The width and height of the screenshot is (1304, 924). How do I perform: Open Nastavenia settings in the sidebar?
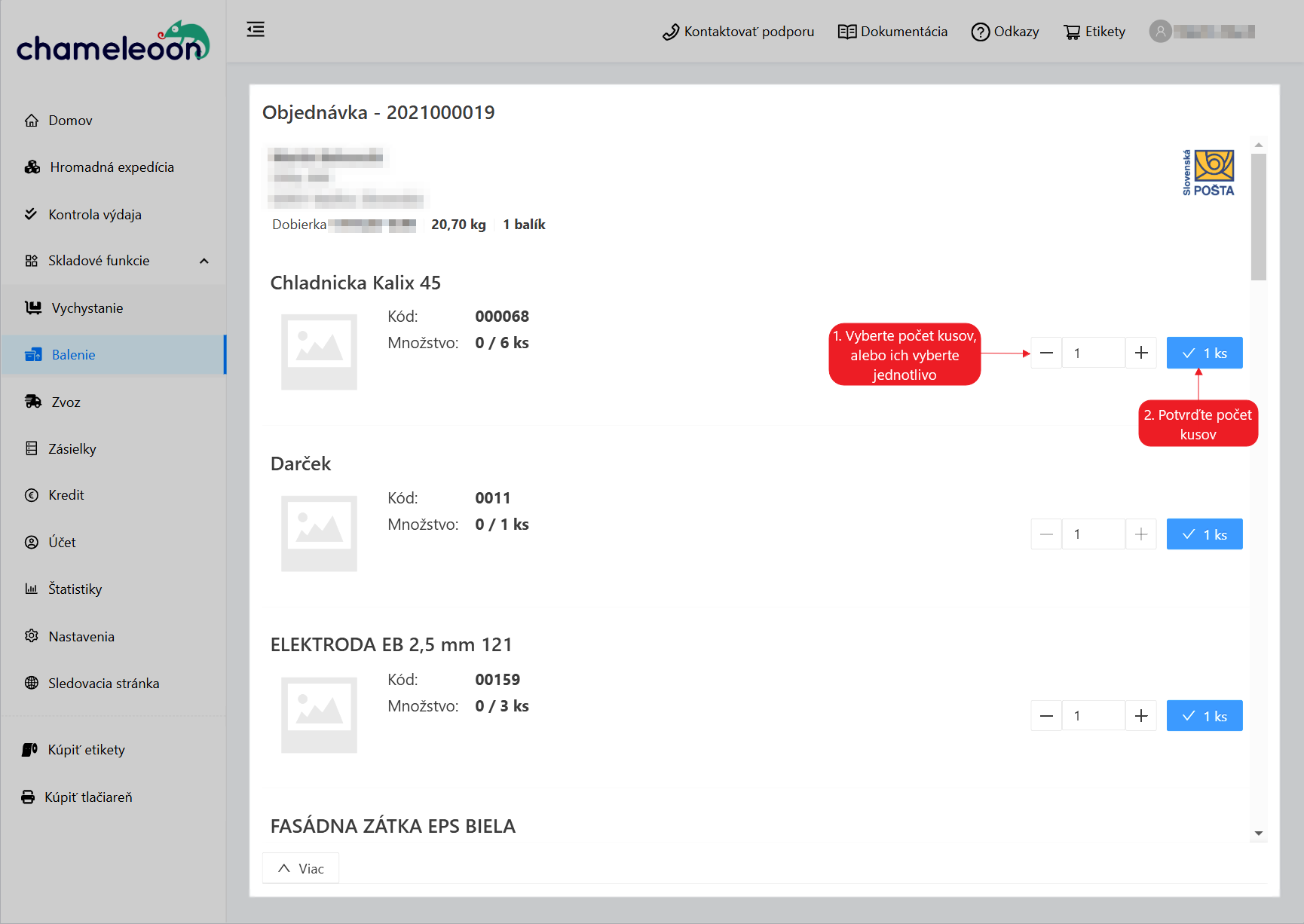[x=81, y=637]
